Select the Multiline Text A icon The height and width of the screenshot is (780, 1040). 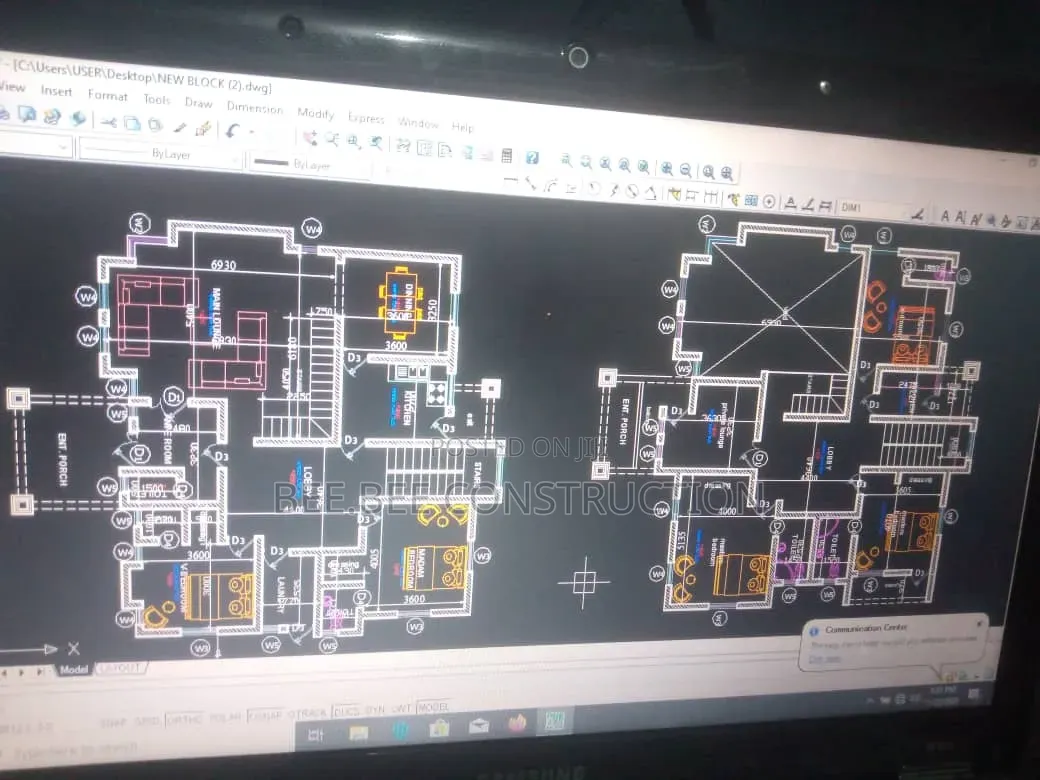944,216
